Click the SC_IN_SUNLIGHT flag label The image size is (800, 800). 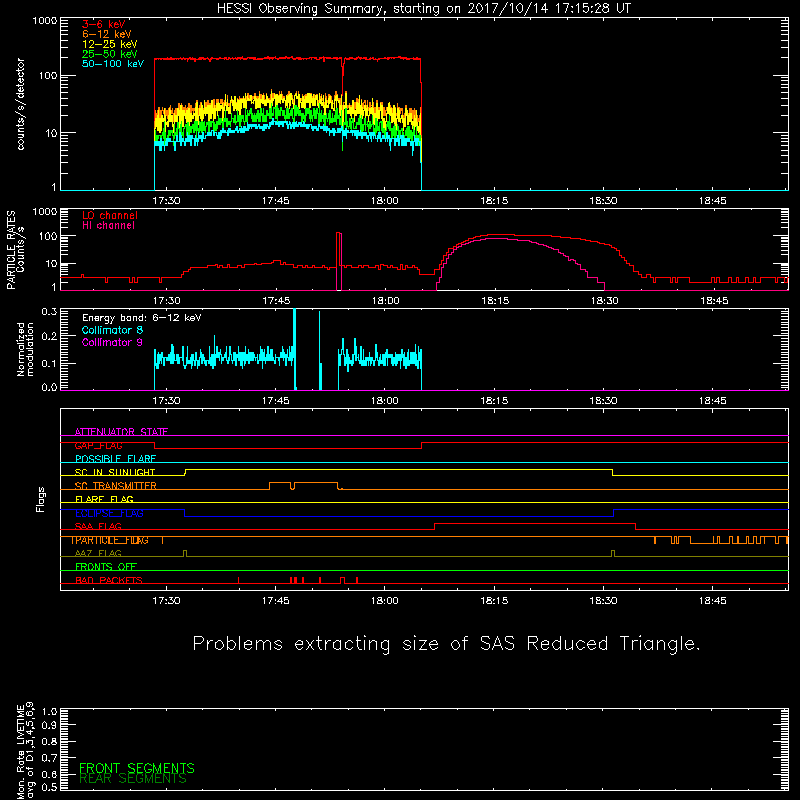click(115, 472)
